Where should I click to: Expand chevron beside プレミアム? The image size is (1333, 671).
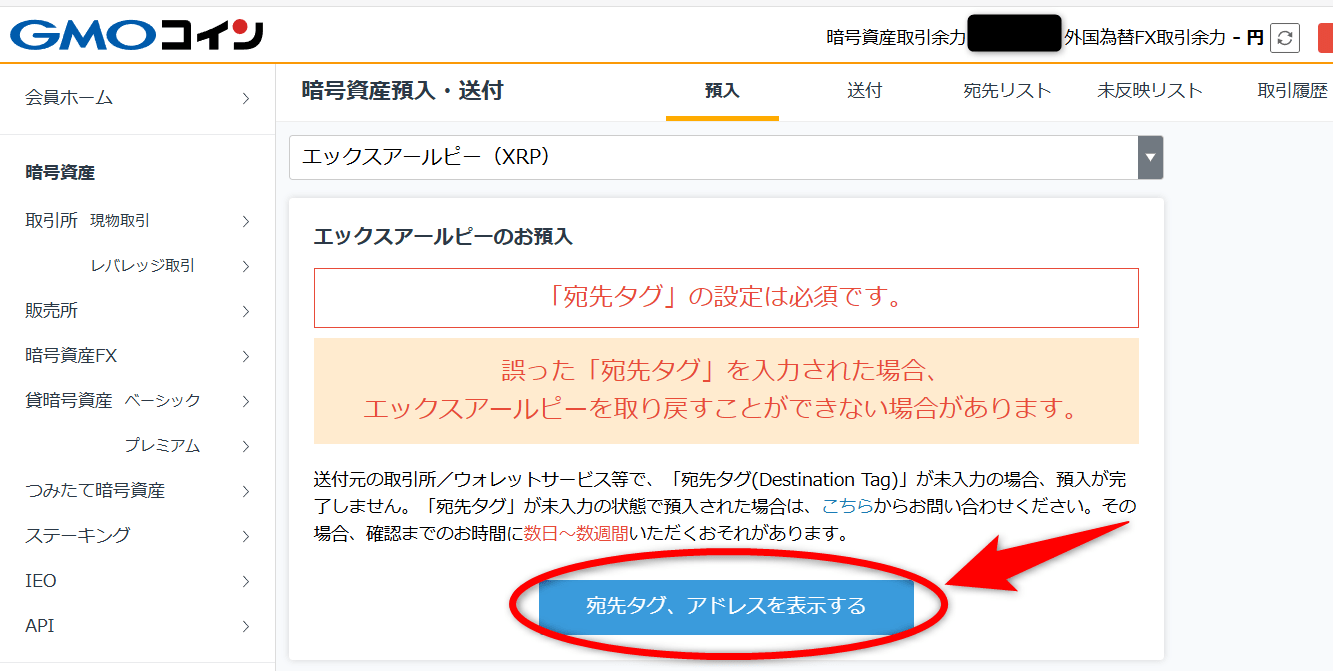(246, 446)
